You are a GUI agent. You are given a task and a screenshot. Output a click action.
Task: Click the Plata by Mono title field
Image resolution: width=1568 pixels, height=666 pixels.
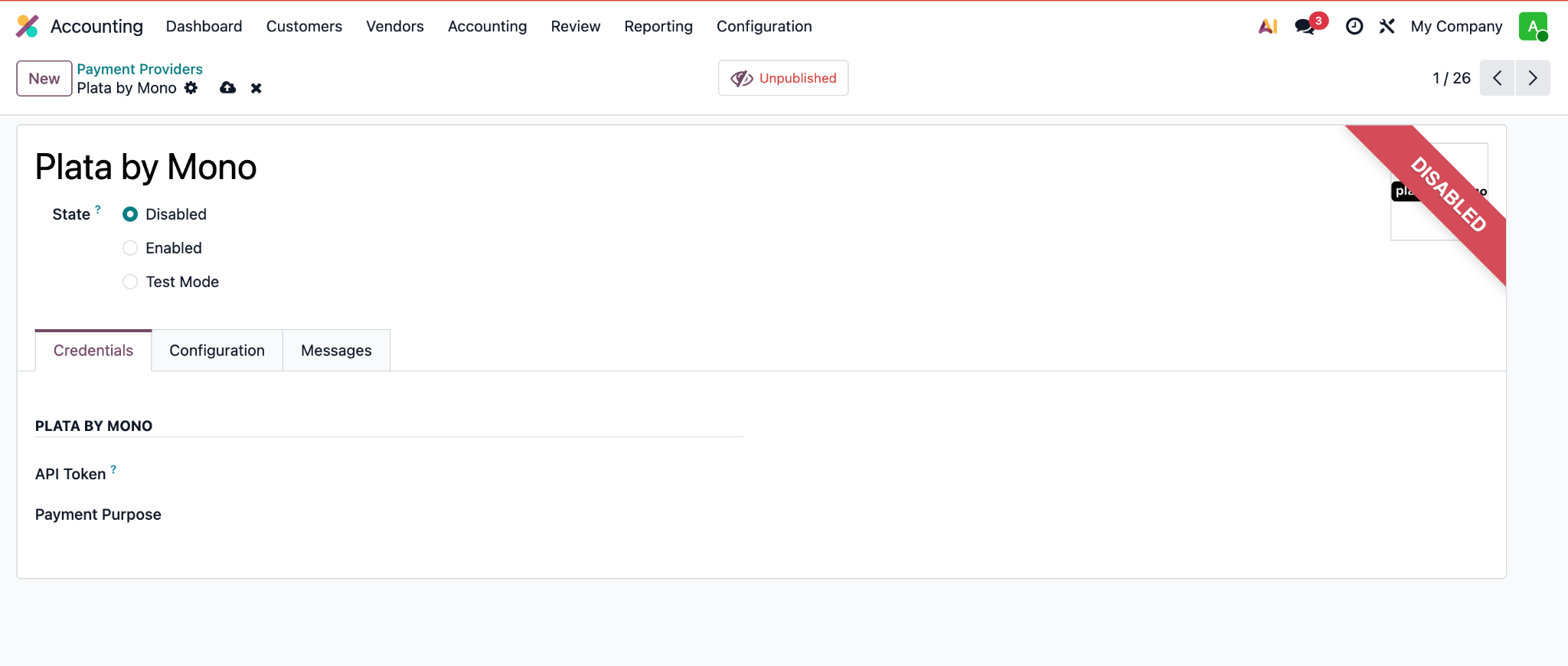pos(145,167)
